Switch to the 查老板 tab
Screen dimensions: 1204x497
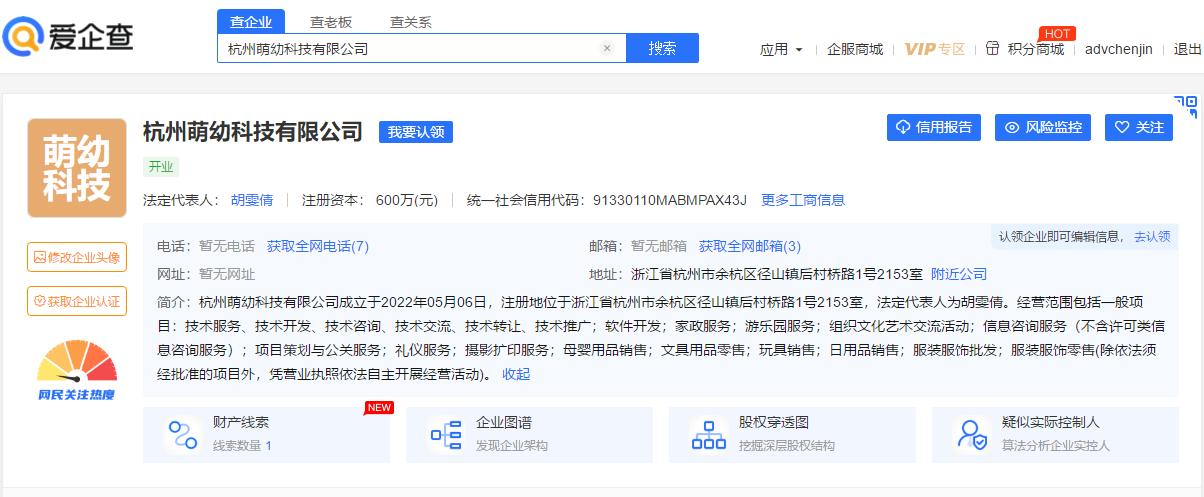click(x=330, y=22)
